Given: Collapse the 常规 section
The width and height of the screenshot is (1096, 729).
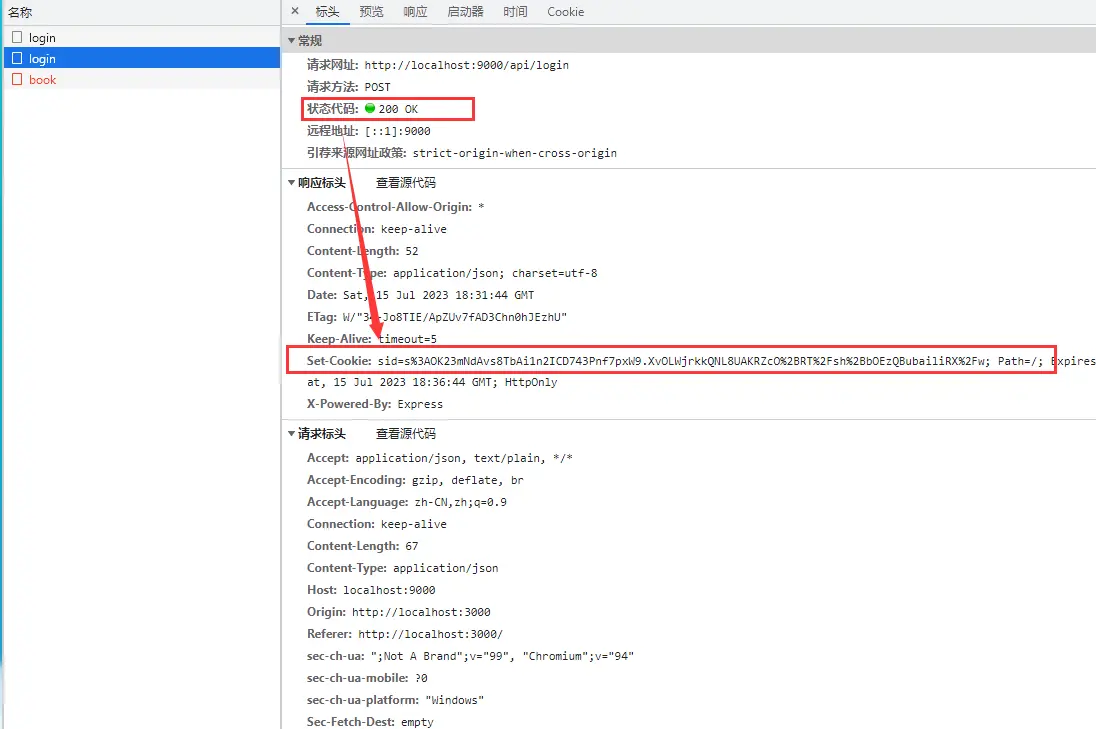Looking at the screenshot, I should pyautogui.click(x=291, y=41).
